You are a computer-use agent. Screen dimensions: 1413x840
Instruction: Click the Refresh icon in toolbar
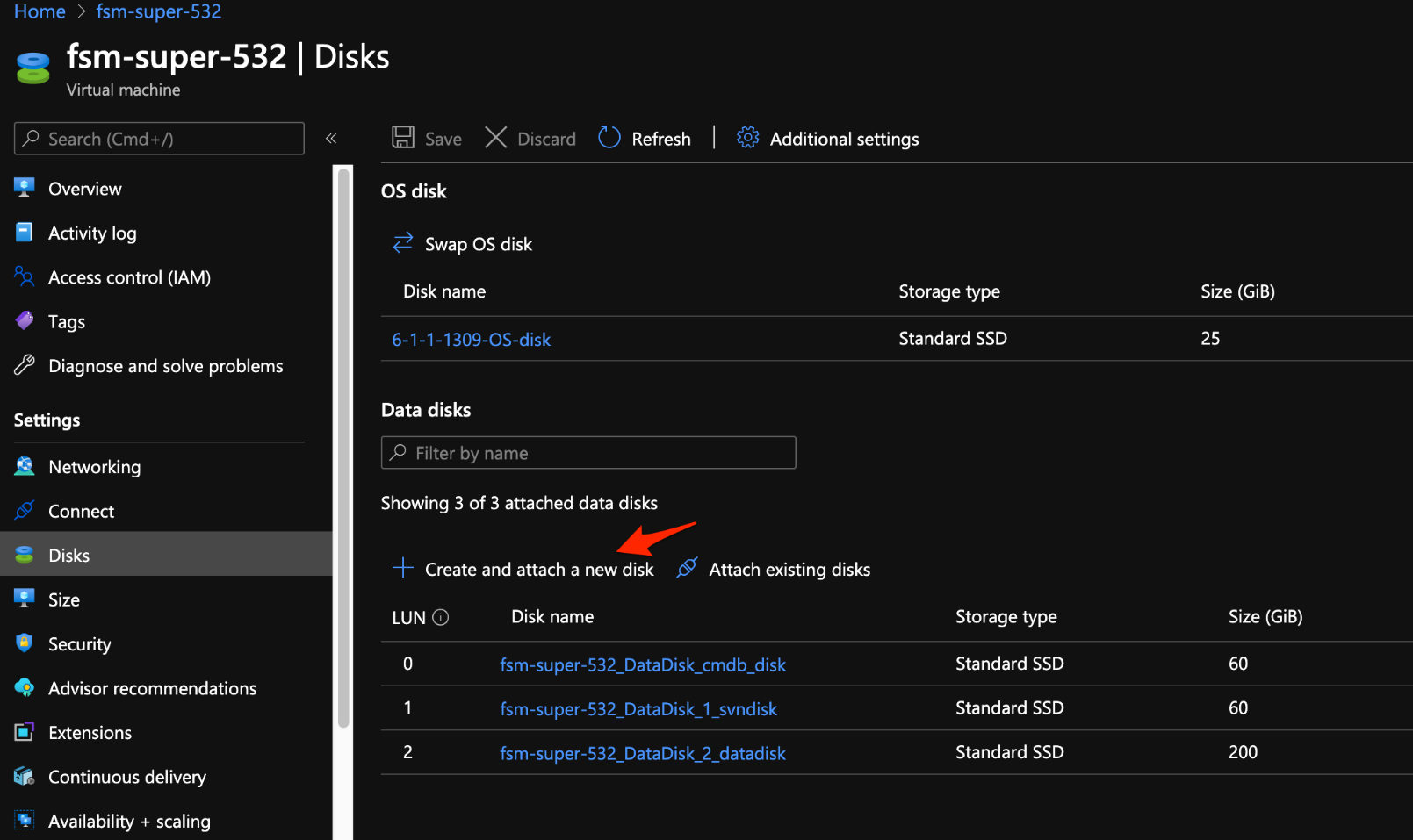[x=609, y=138]
